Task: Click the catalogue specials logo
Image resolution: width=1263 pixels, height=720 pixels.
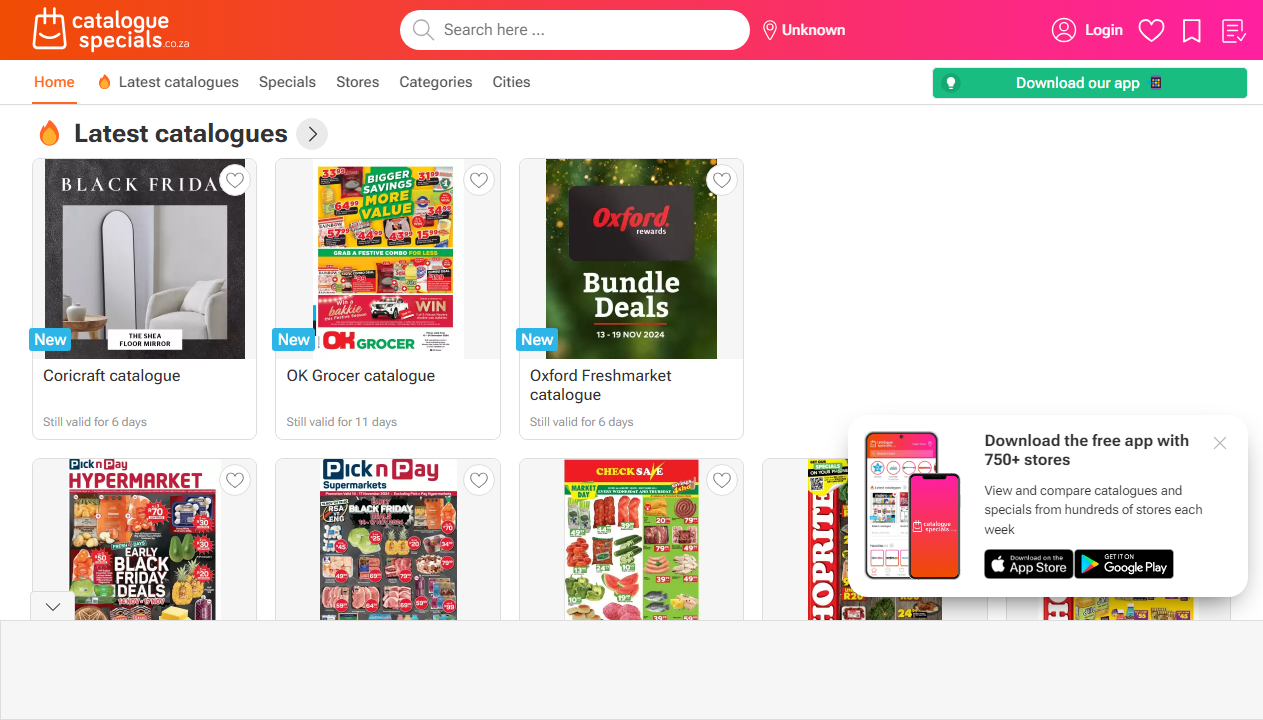Action: click(110, 30)
